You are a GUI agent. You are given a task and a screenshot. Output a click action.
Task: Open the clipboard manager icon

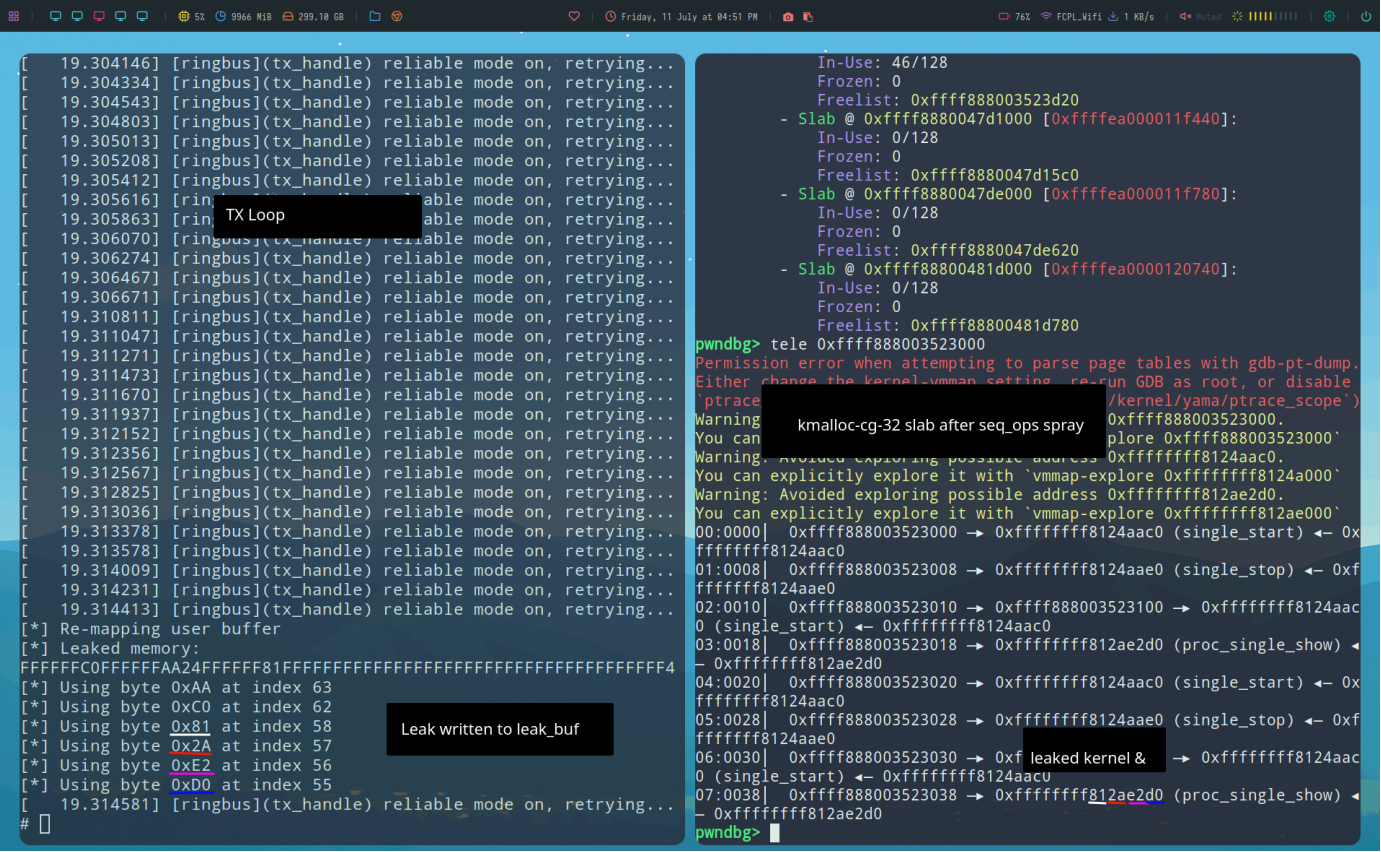(808, 17)
